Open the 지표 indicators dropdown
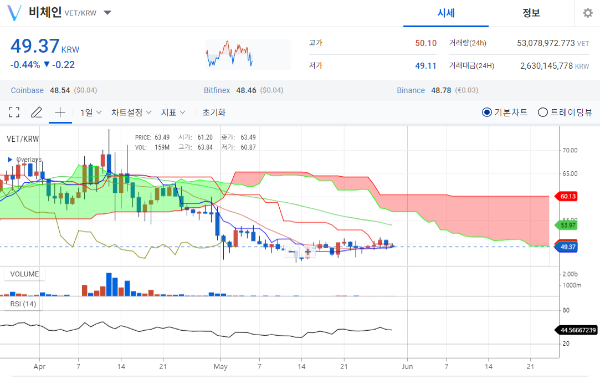Viewport: 600px width, 377px height. coord(173,113)
